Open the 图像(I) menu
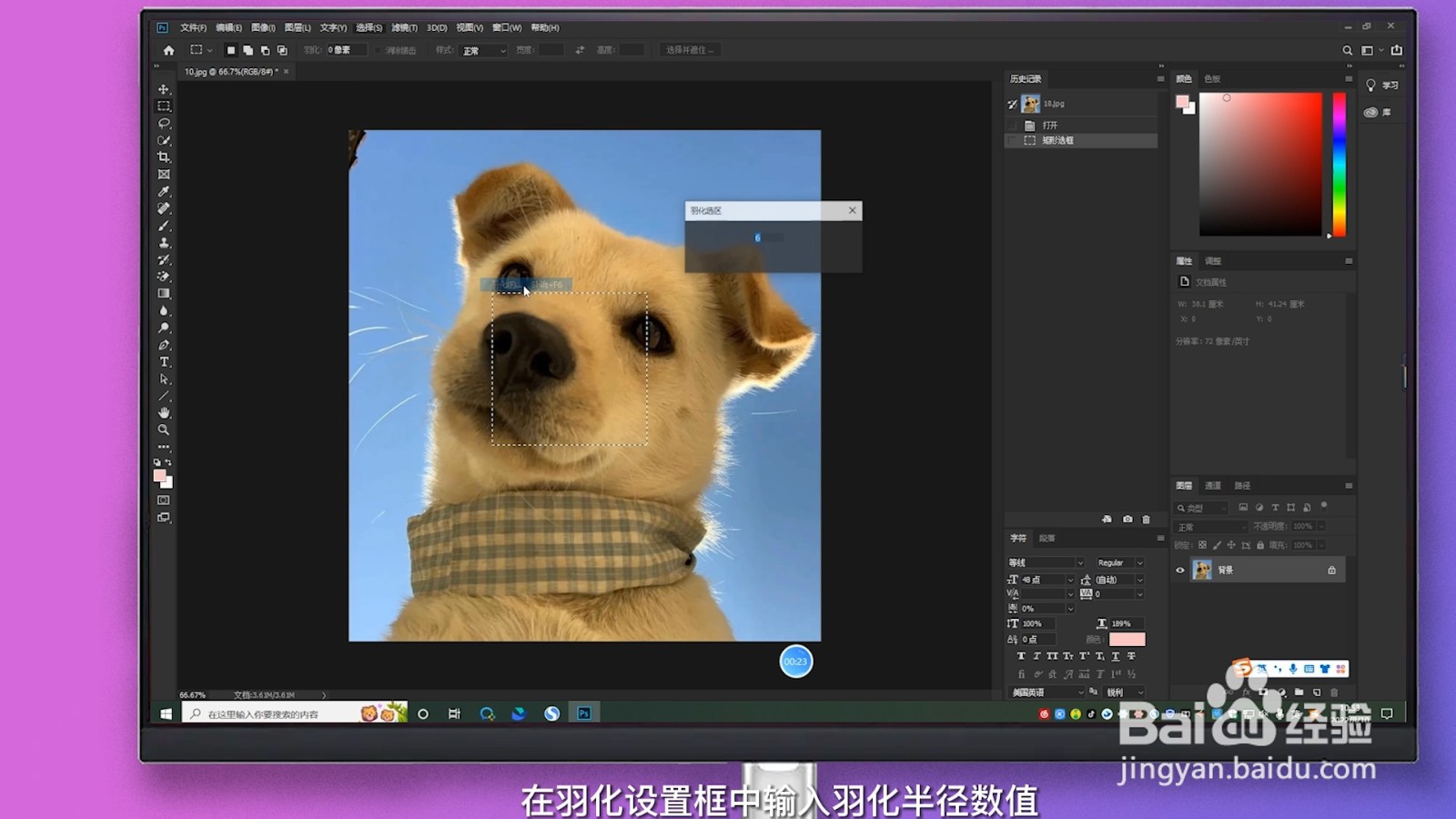 click(x=263, y=27)
